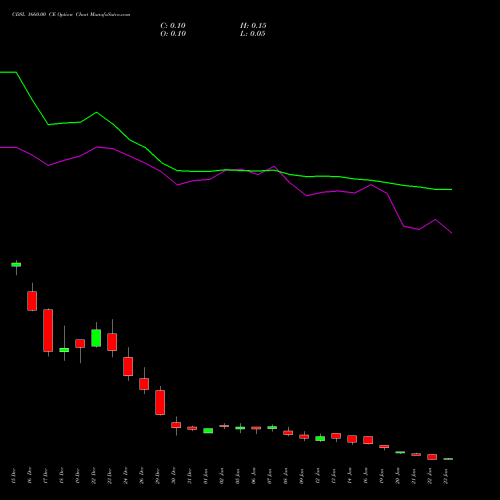Click the green candle above 01 Jan
The height and width of the screenshot is (500, 500).
[x=208, y=431]
